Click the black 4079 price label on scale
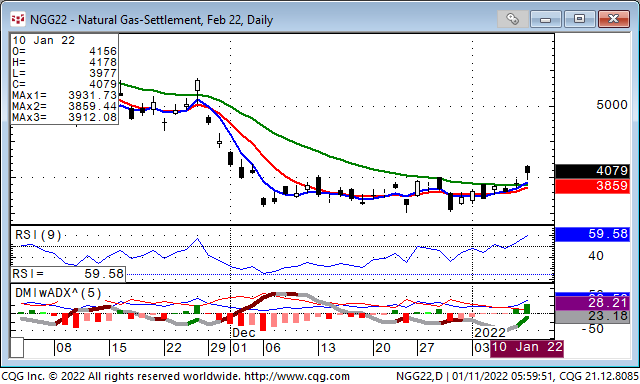 coord(592,171)
